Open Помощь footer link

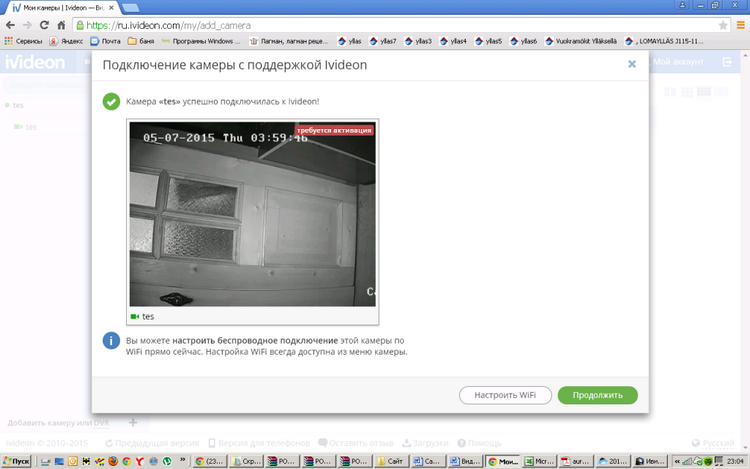[x=479, y=443]
